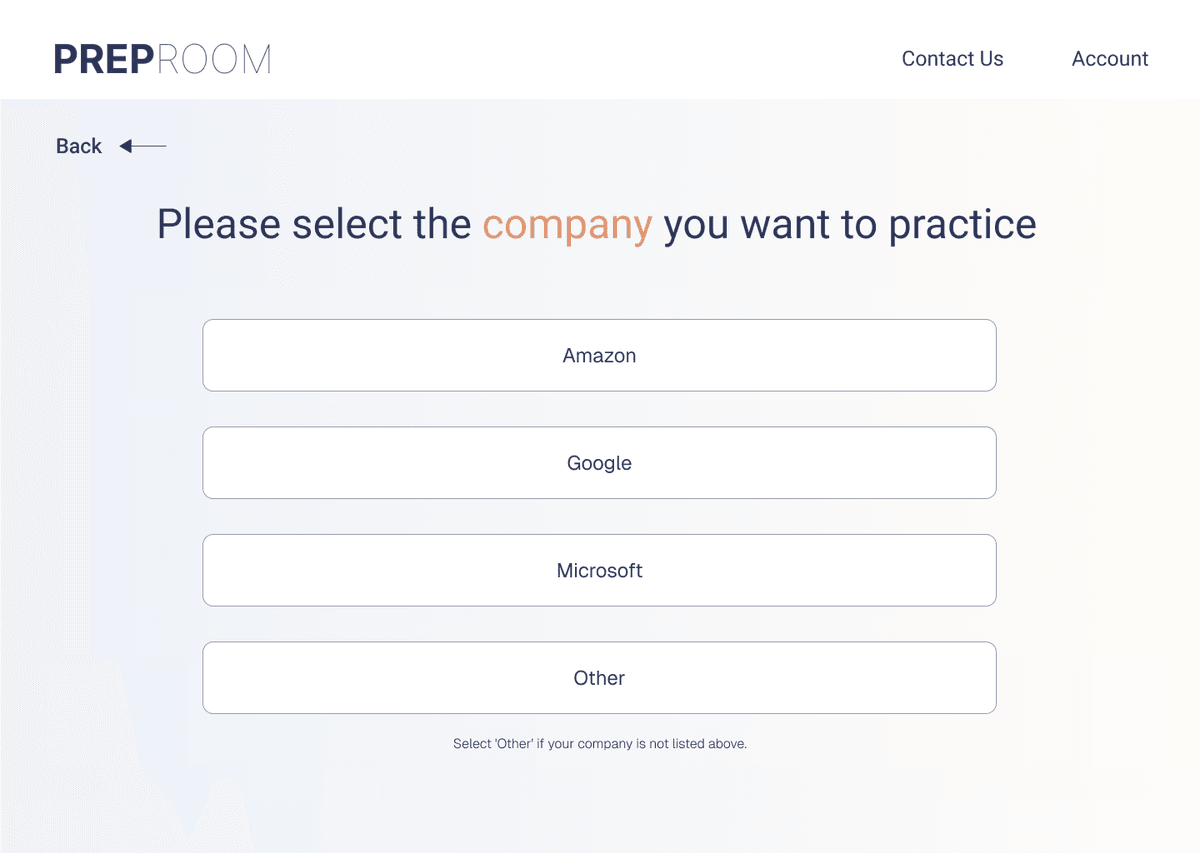
Task: Choose the Google company option
Action: coord(599,463)
